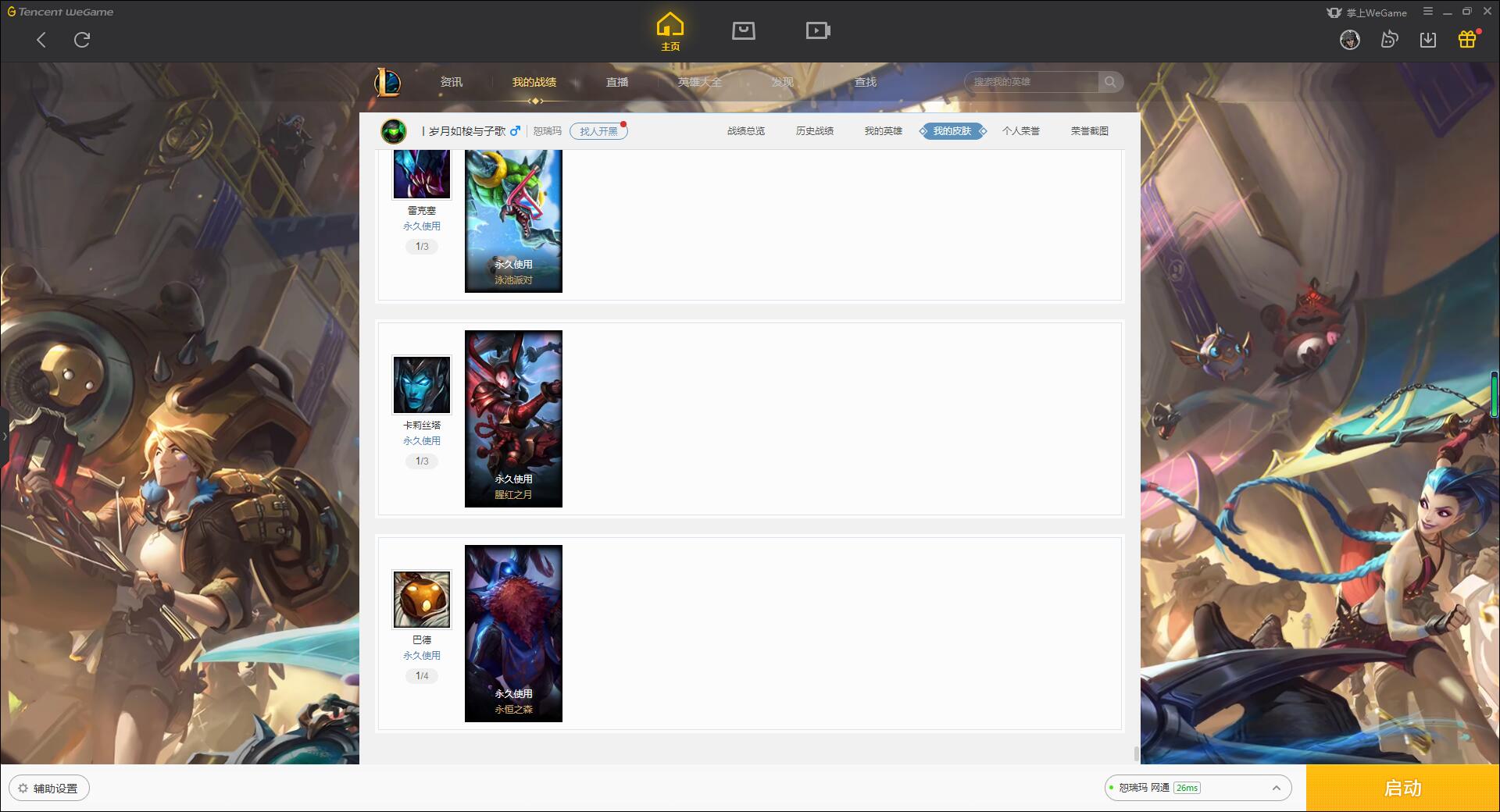Click the 1/3 count under 卡莉丝塔
Image resolution: width=1500 pixels, height=812 pixels.
[422, 461]
